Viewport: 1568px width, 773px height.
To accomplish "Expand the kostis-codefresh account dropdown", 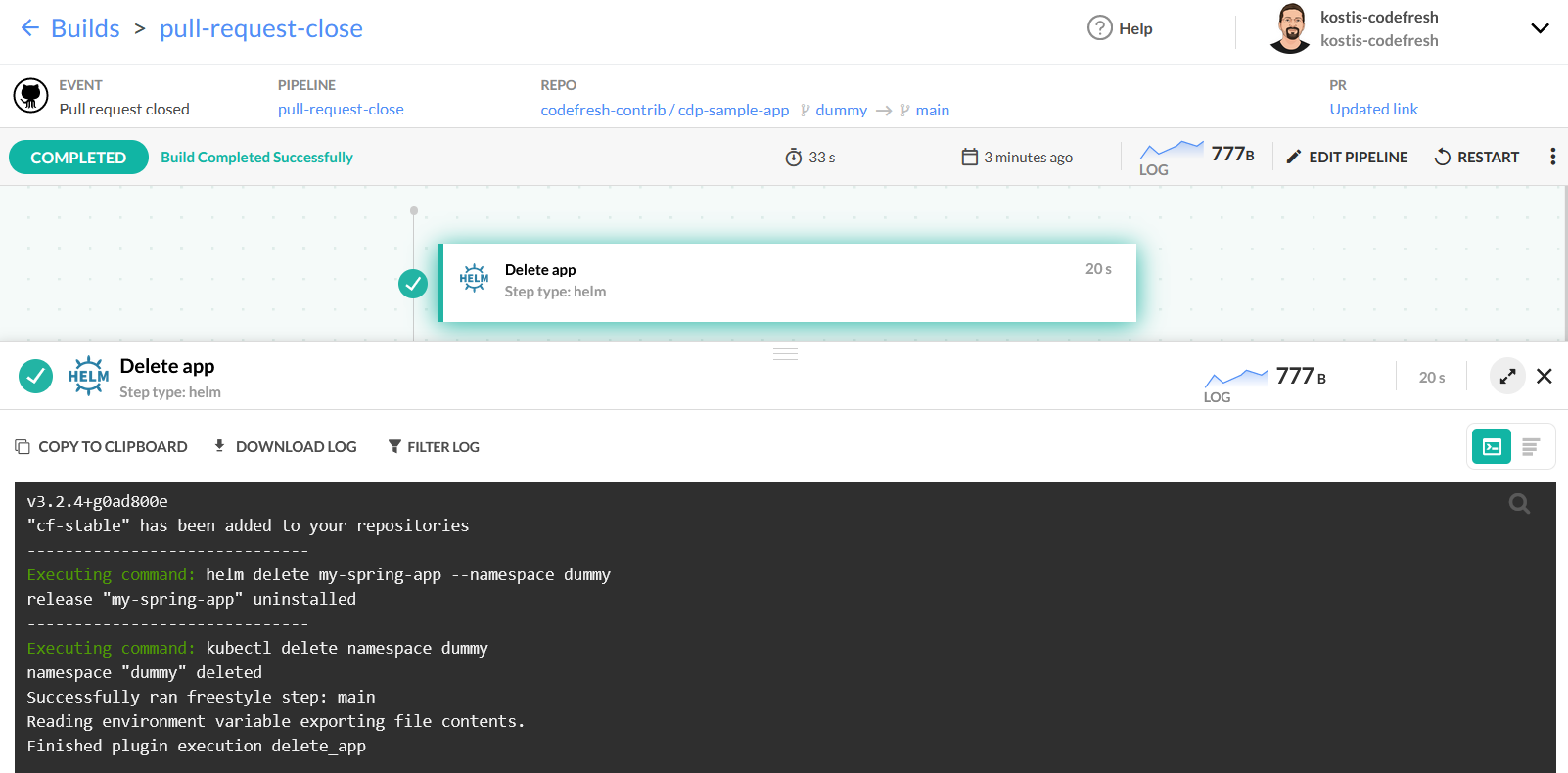I will pos(1540,28).
